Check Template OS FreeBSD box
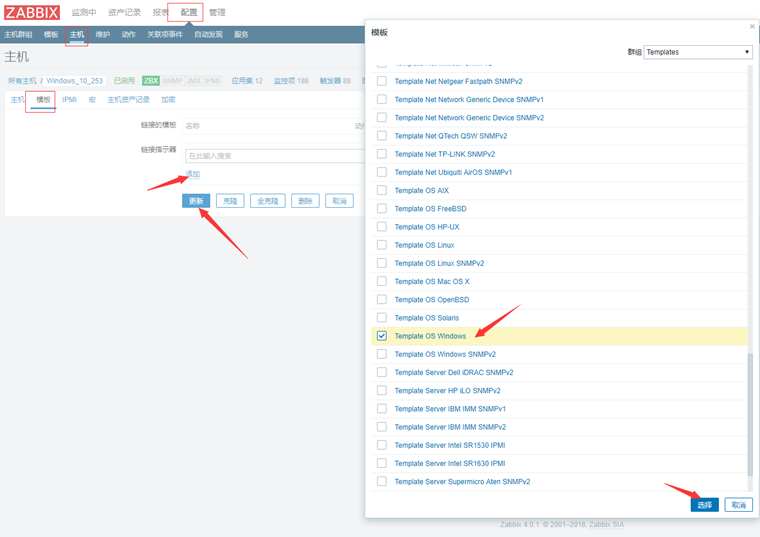 click(382, 208)
